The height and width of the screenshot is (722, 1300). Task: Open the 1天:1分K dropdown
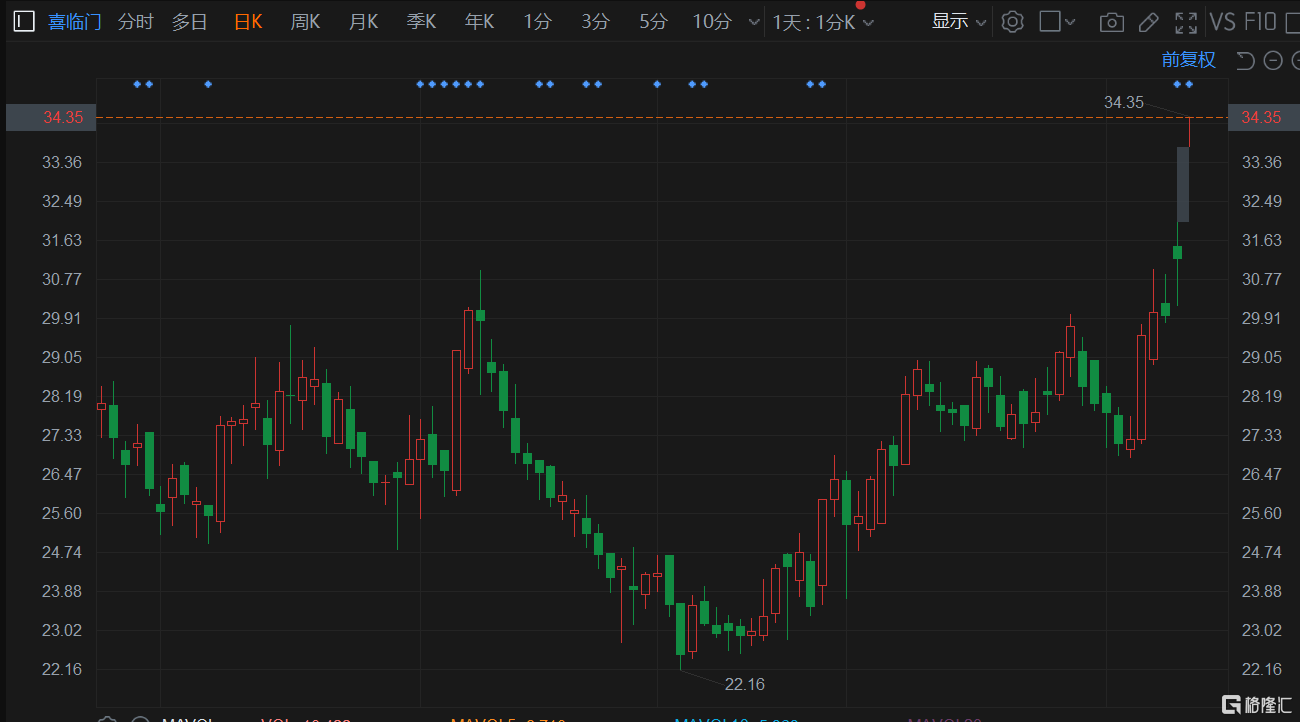click(x=823, y=22)
